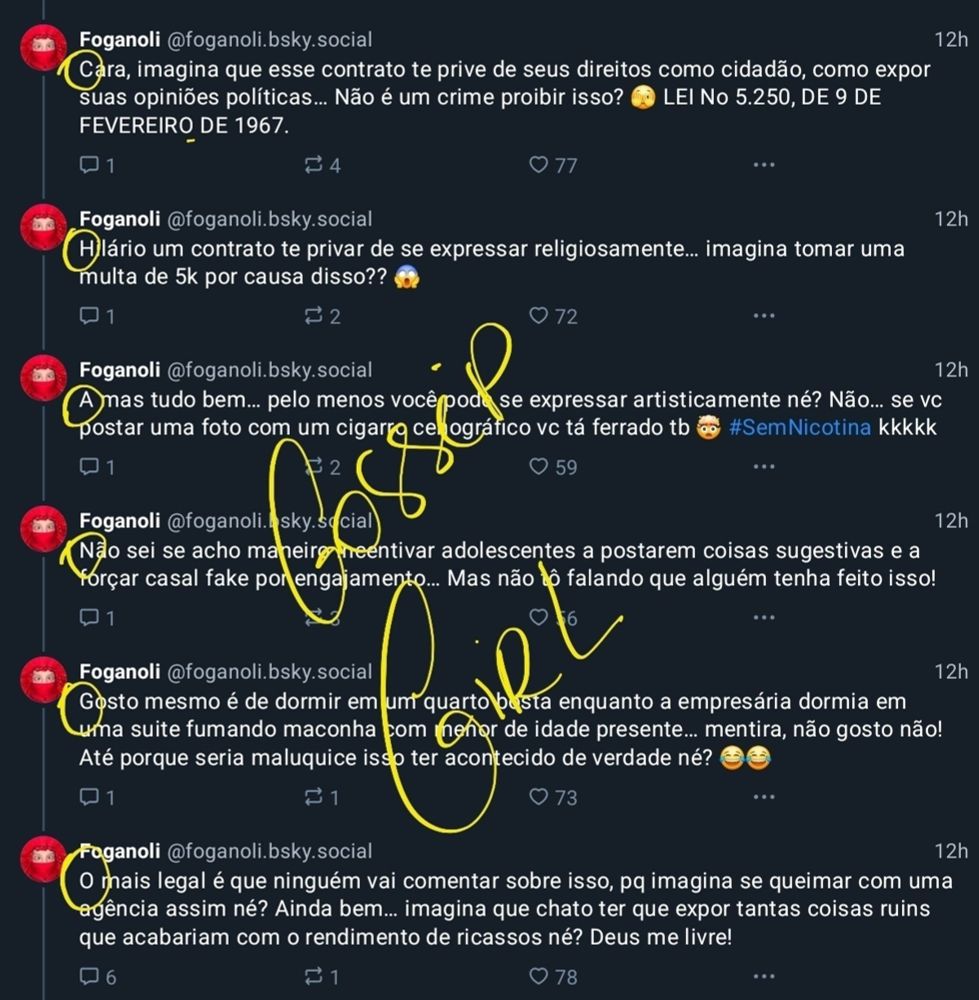Open more options on the 72-likes post
Screen dimensions: 979x1000
tap(763, 316)
